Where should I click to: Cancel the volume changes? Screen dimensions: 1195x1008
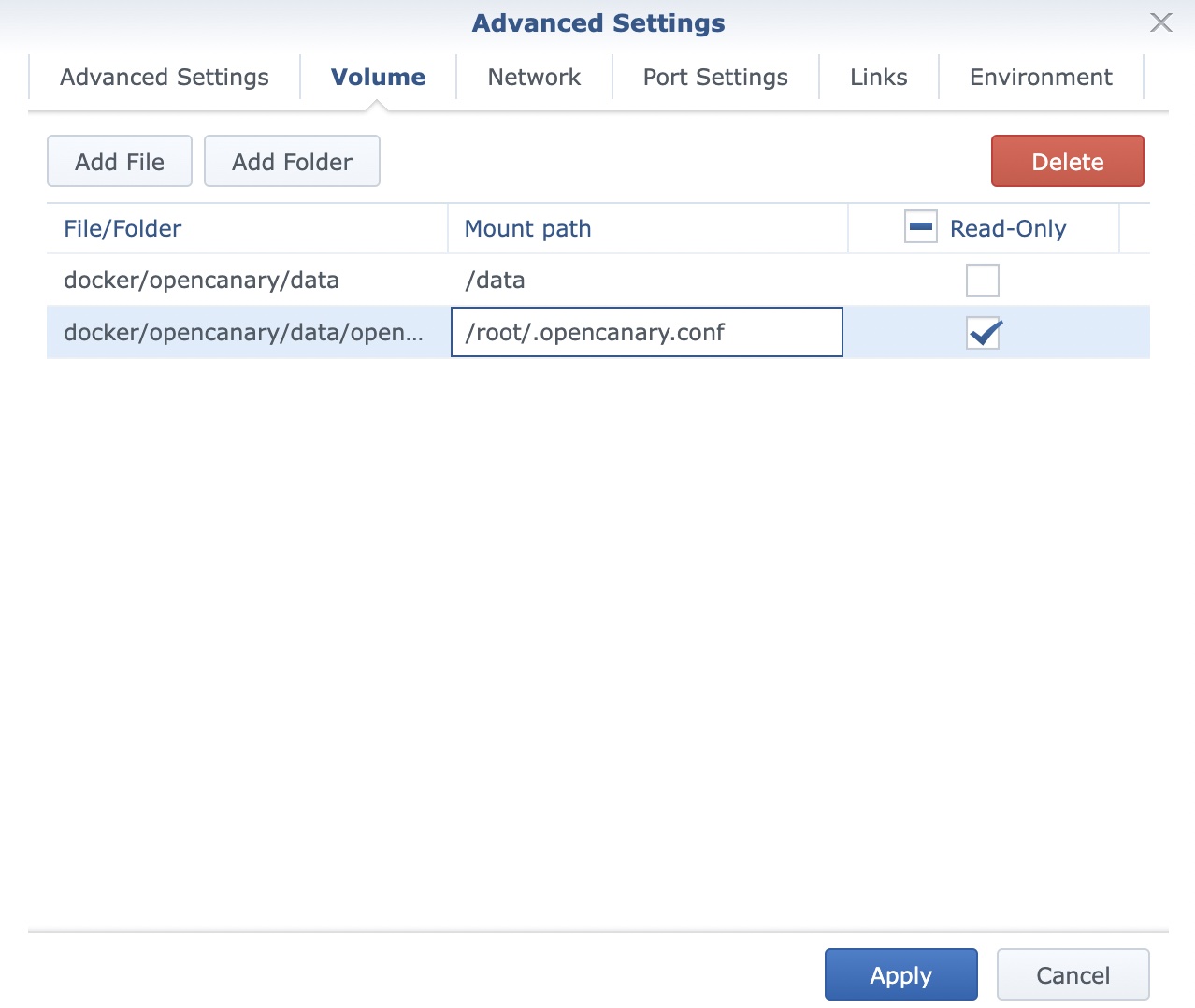pyautogui.click(x=1073, y=975)
